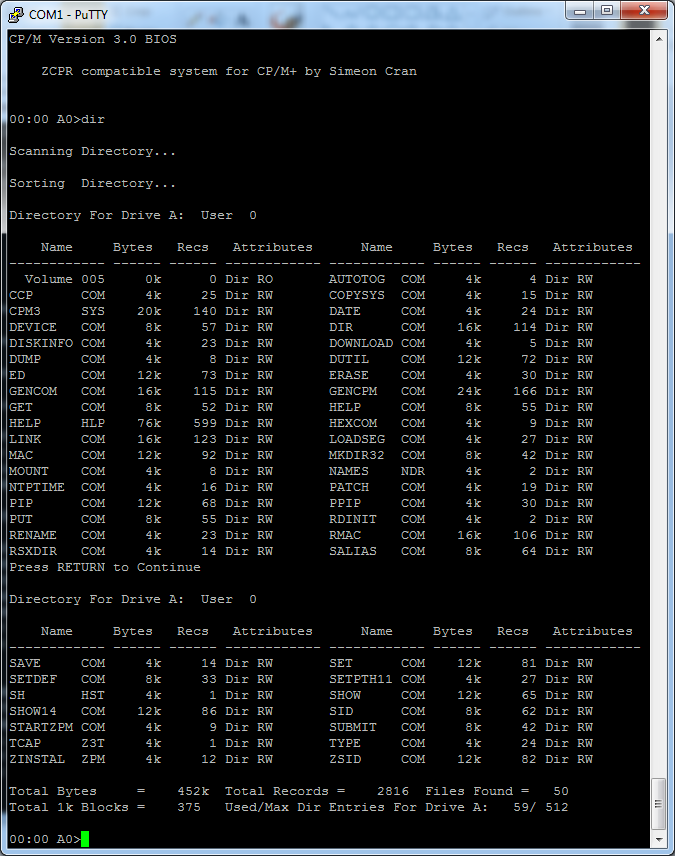
Task: Click the PATCH file name
Action: [348, 487]
